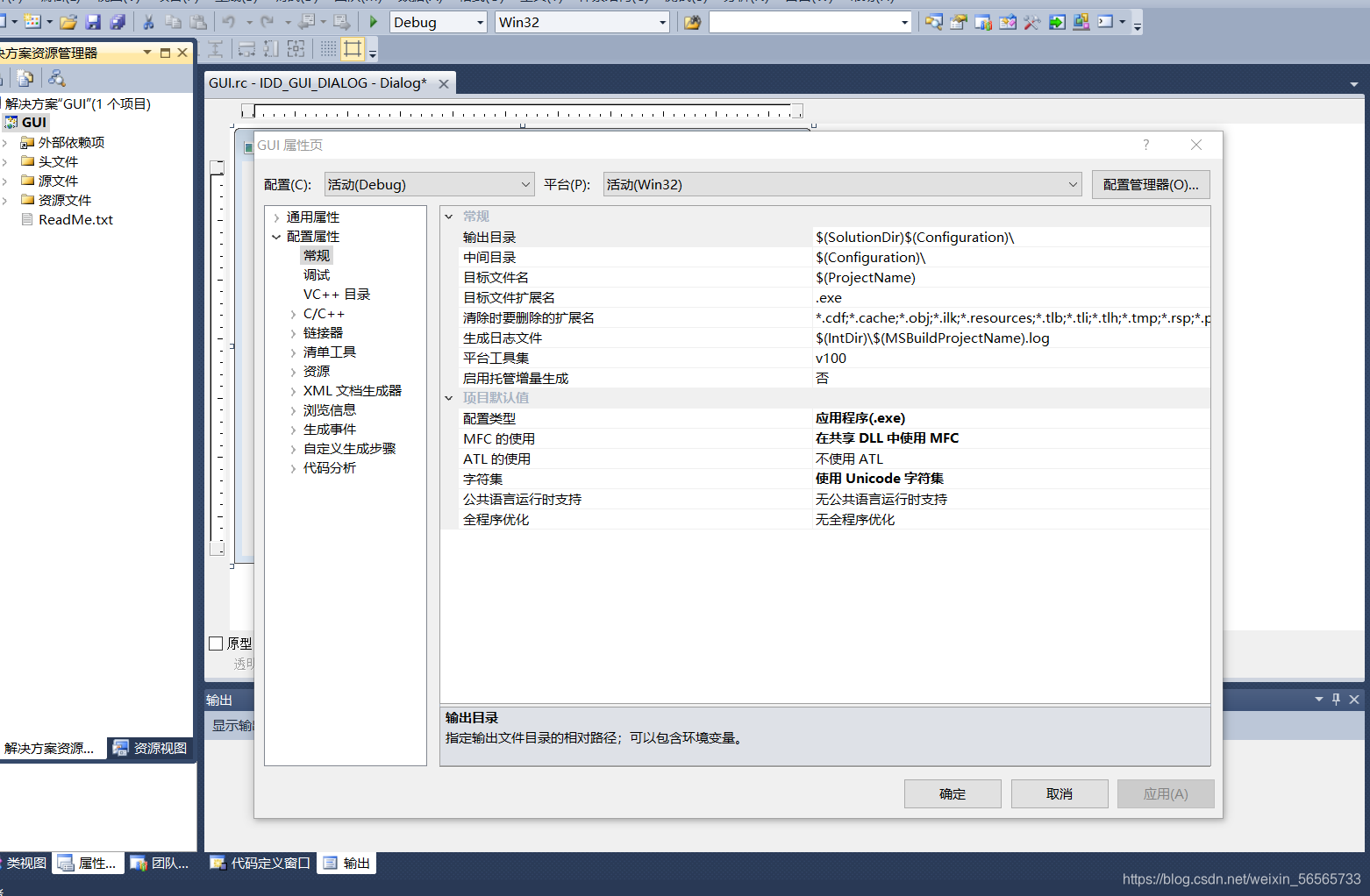This screenshot has width=1370, height=896.
Task: Select 头文件 folder in Solution Explorer
Action: click(58, 162)
